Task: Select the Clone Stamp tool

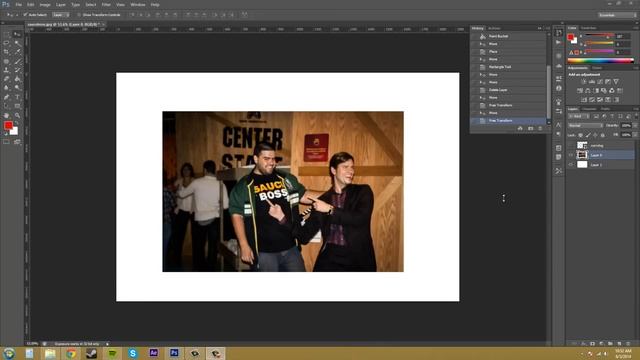Action: click(7, 70)
